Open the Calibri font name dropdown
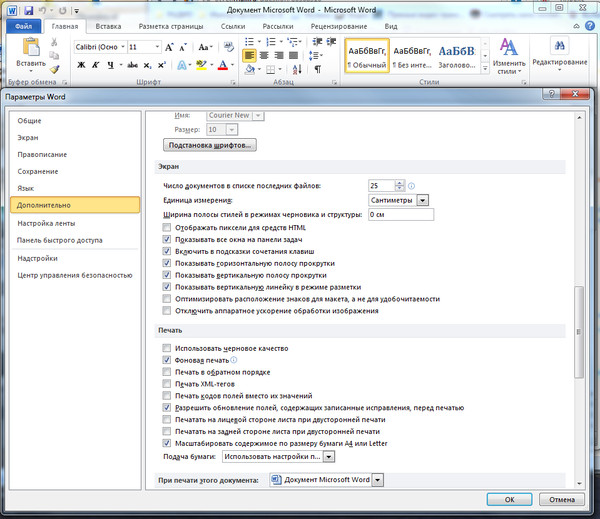600x519 pixels. tap(123, 47)
